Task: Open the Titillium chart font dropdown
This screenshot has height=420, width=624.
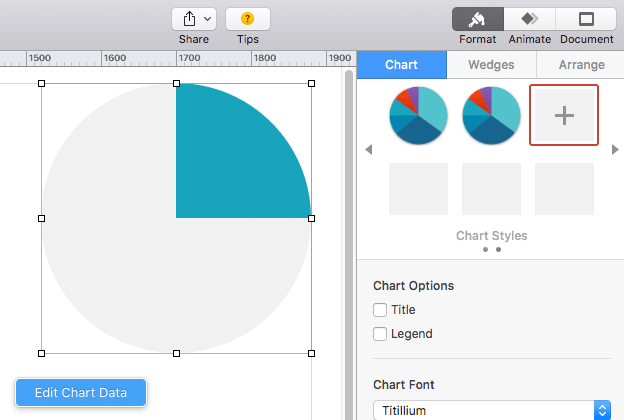Action: click(491, 410)
